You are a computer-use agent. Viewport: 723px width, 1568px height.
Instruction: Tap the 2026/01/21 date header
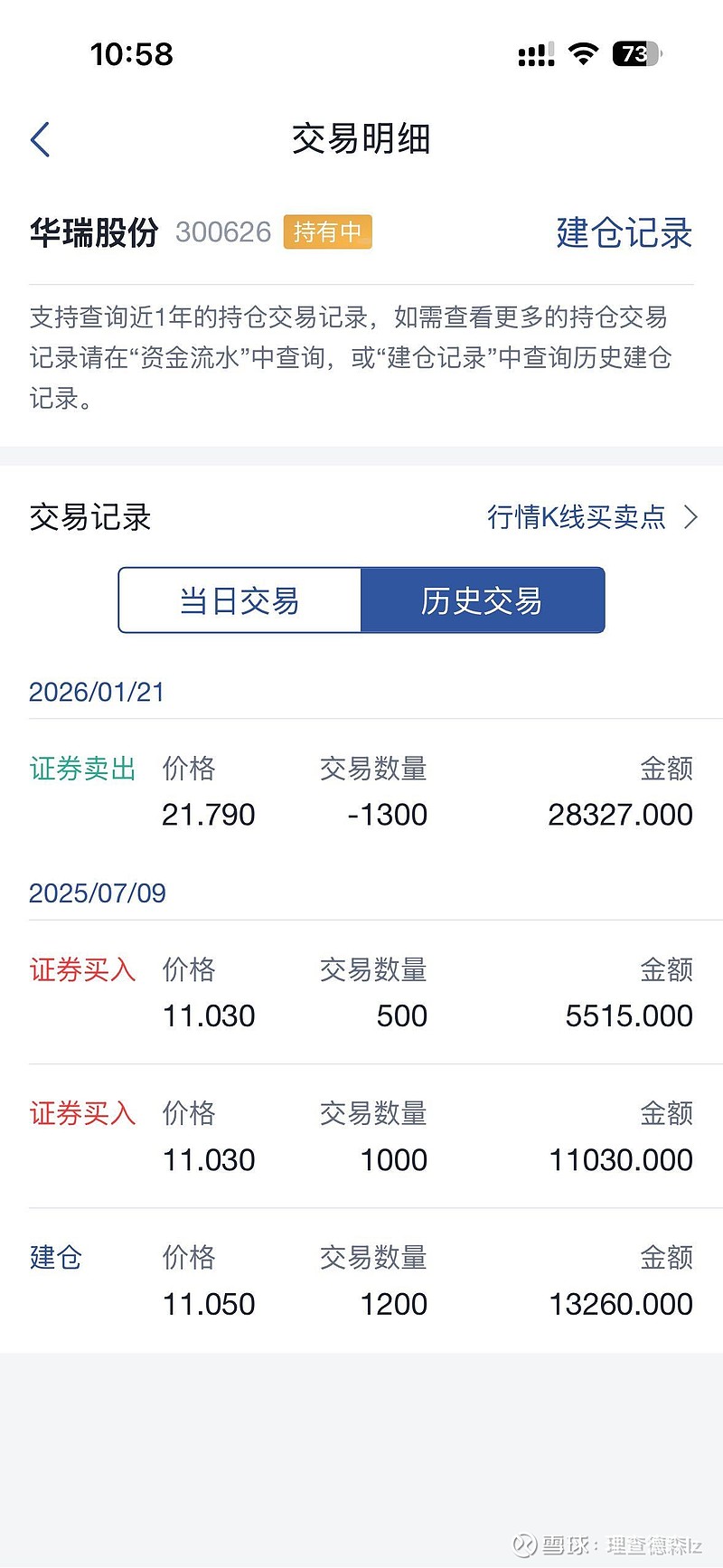[97, 693]
